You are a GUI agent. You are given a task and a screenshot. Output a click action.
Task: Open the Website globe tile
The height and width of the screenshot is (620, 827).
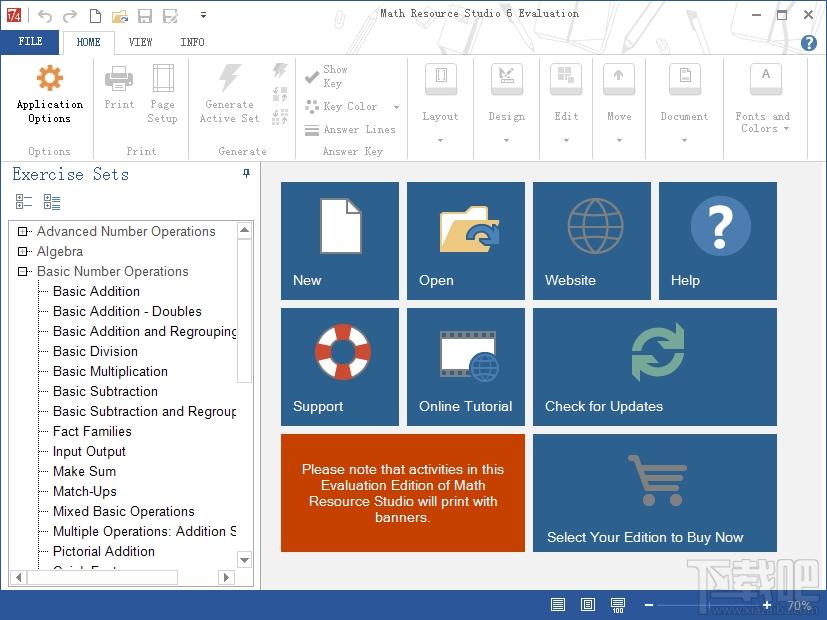point(592,241)
